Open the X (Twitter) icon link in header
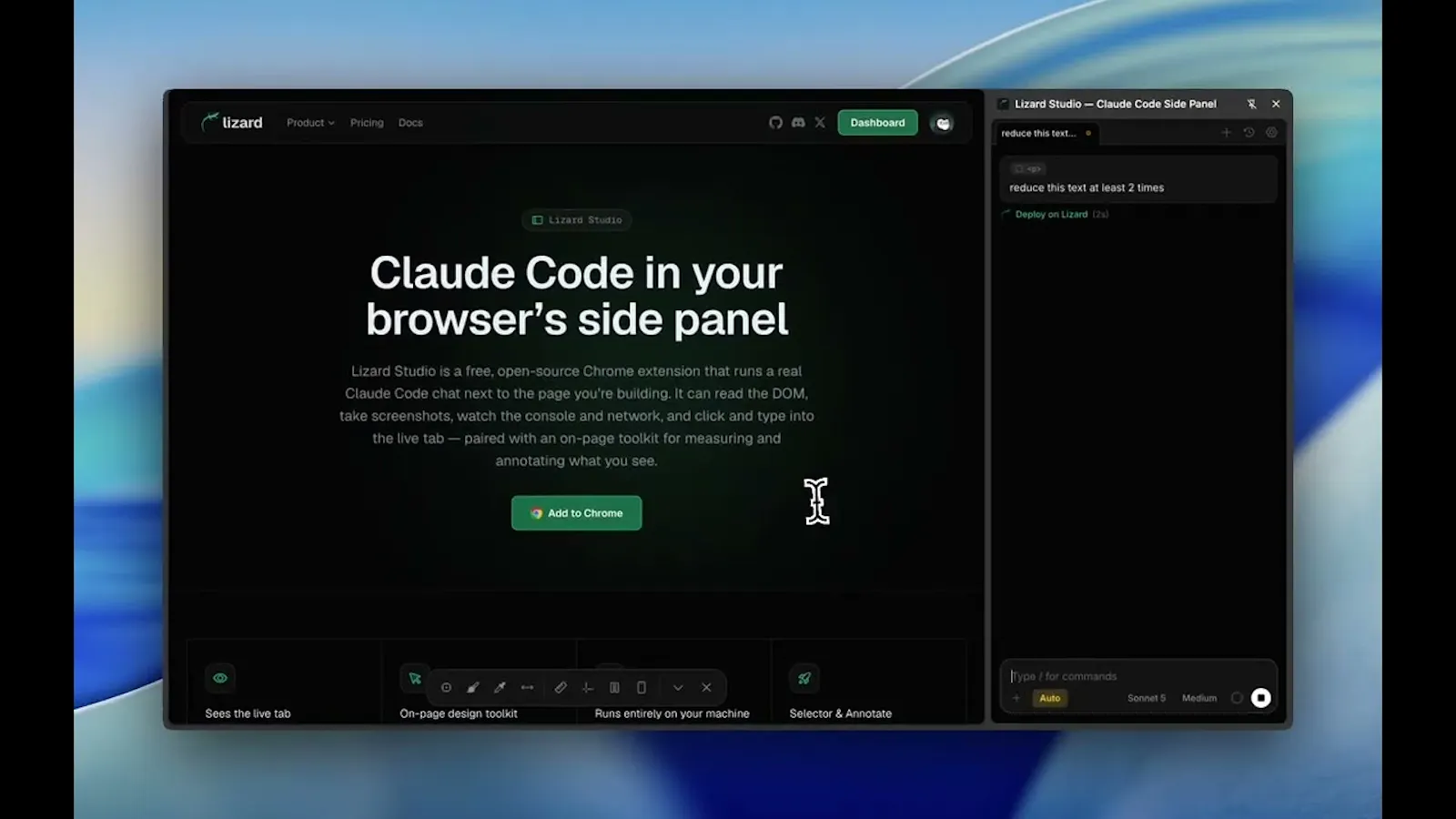This screenshot has width=1456, height=819. [x=820, y=123]
